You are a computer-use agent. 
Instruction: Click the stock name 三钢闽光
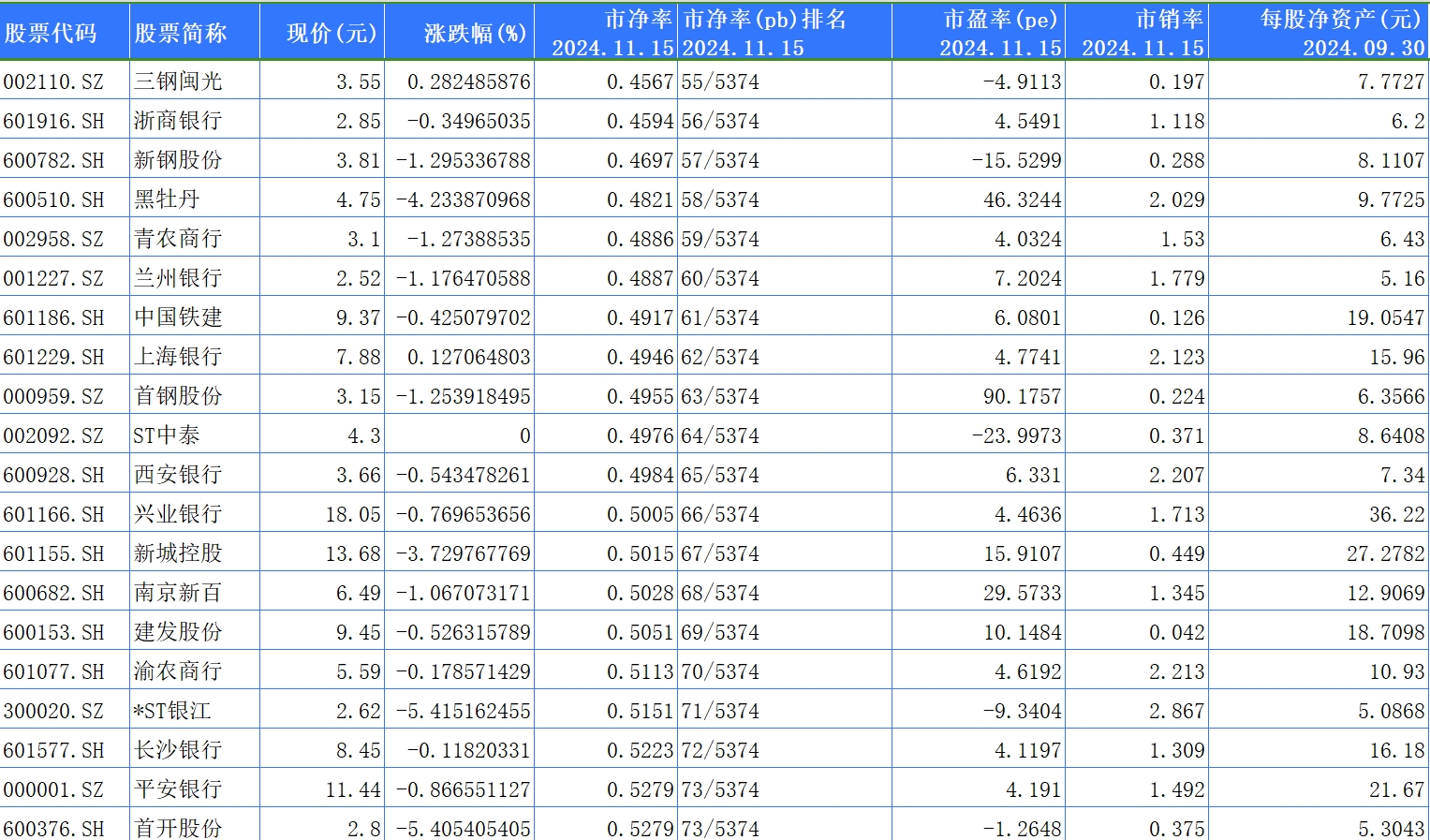(178, 82)
